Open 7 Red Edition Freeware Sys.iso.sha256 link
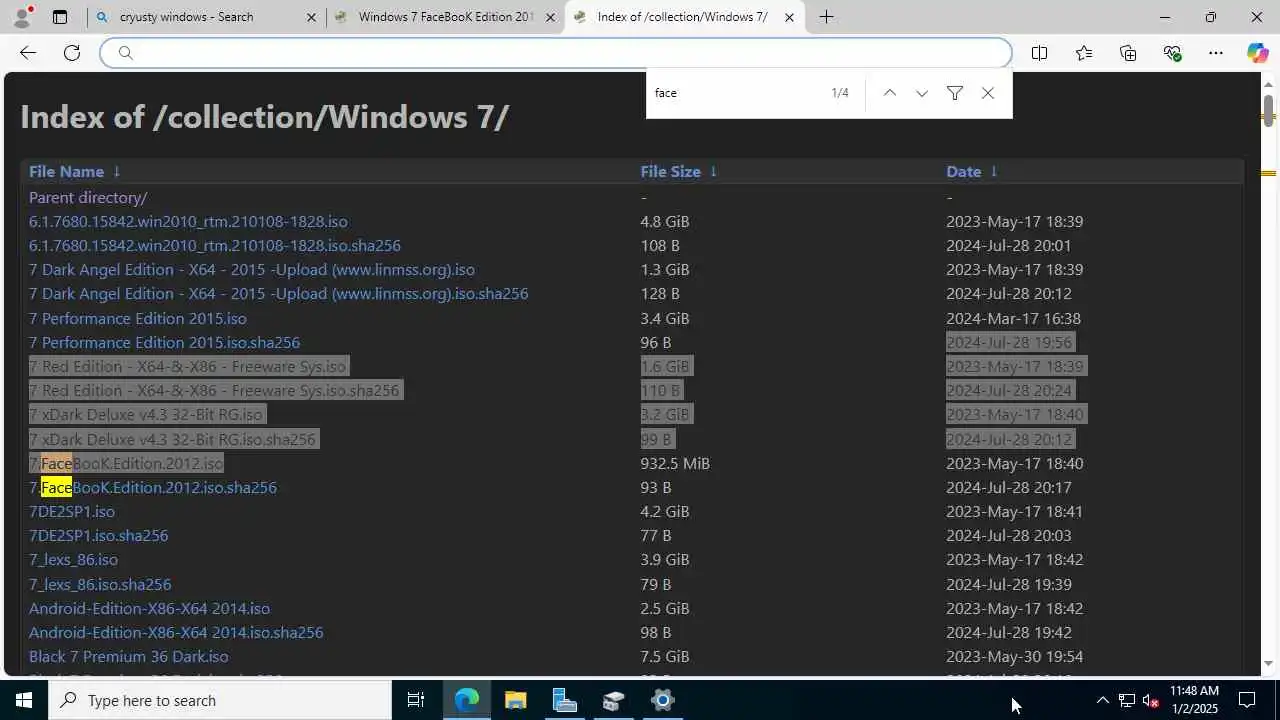The image size is (1280, 720). tap(214, 391)
